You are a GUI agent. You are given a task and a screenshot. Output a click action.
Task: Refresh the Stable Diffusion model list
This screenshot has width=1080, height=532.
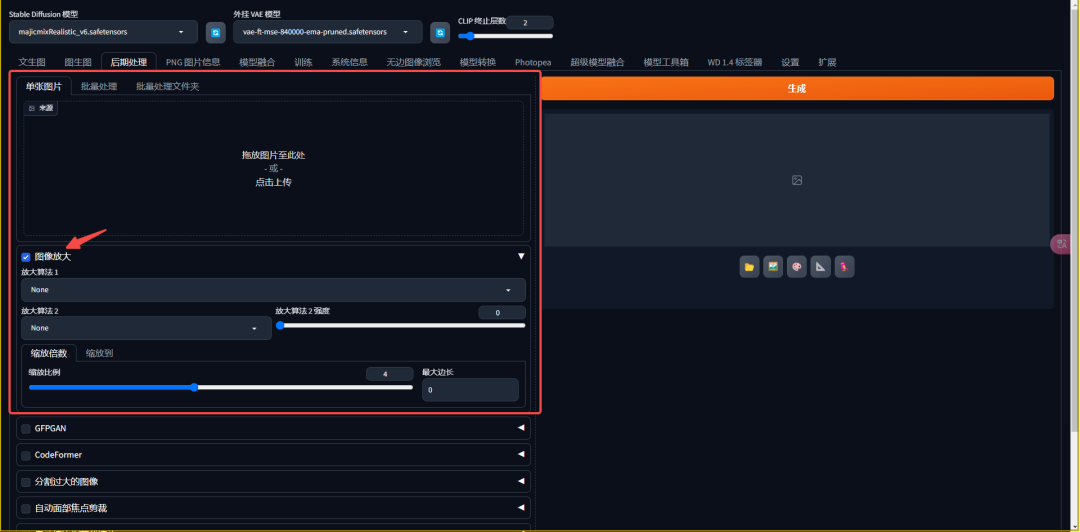pyautogui.click(x=216, y=32)
